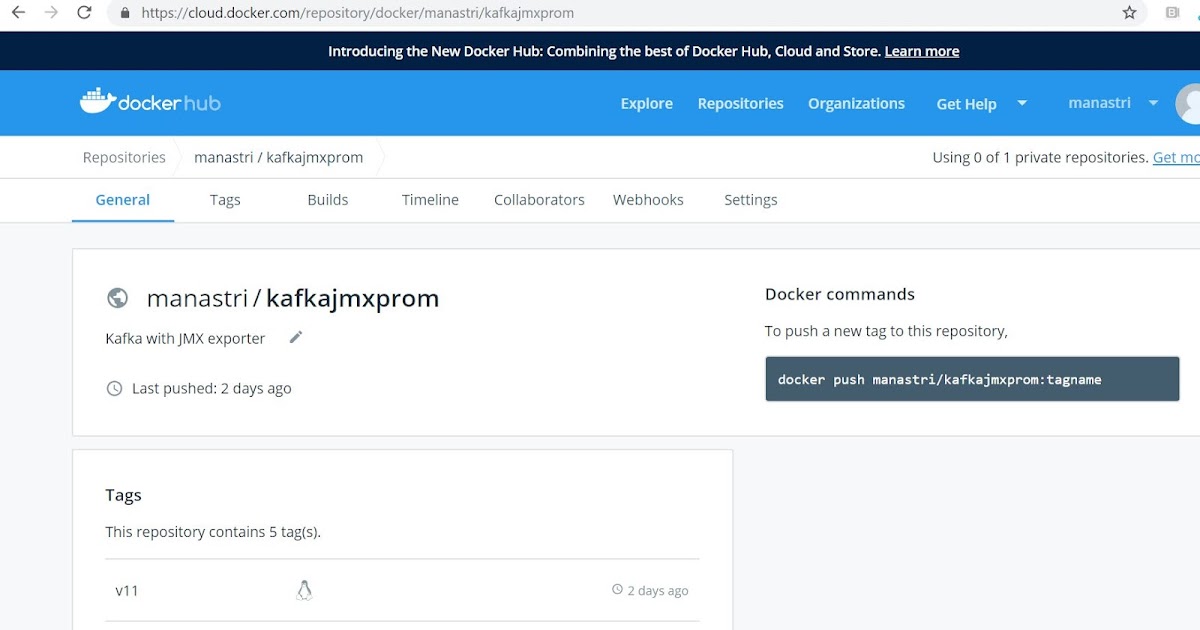Screen dimensions: 1200x630
Task: Click the browser refresh icon
Action: point(84,13)
